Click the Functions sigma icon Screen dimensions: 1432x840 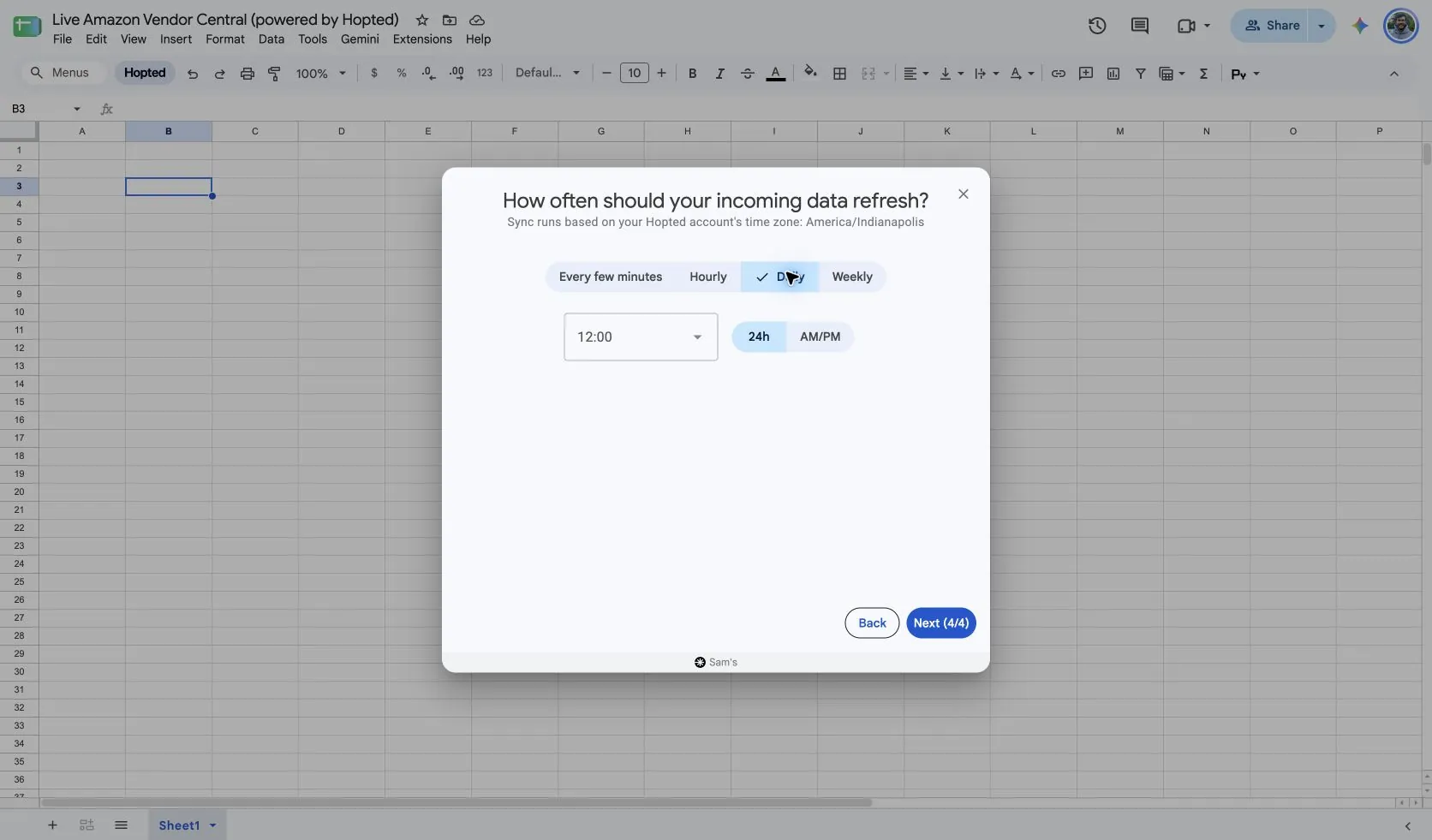pos(1204,74)
